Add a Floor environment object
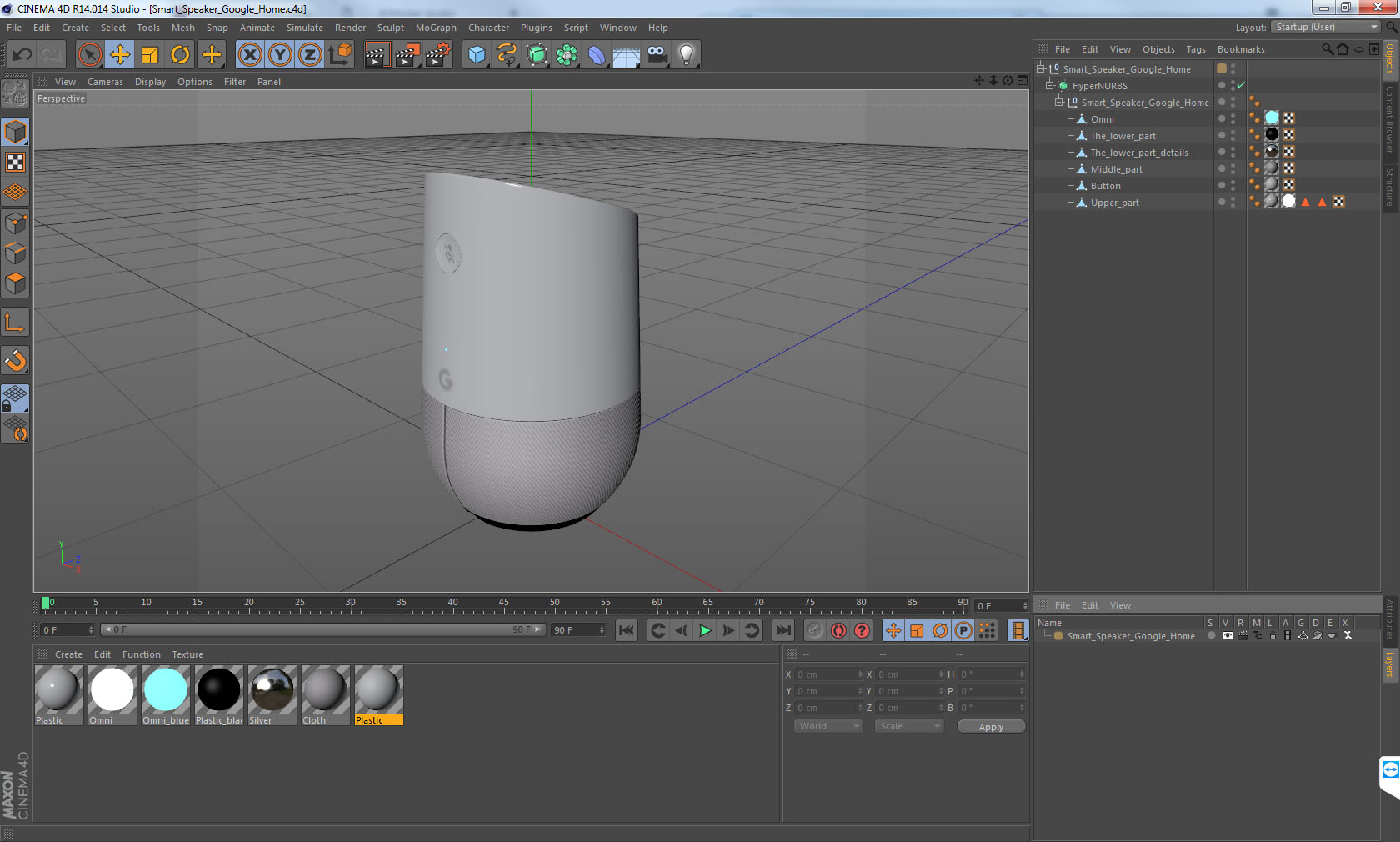Image resolution: width=1400 pixels, height=842 pixels. (x=627, y=55)
